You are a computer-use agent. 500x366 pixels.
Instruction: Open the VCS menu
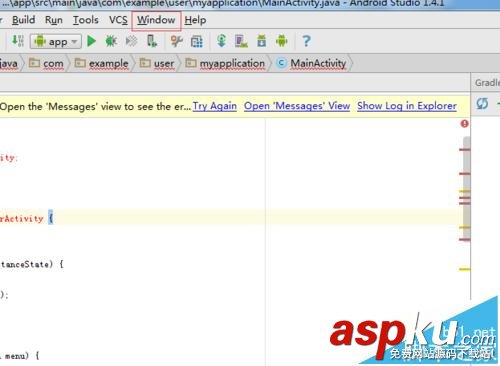(118, 20)
